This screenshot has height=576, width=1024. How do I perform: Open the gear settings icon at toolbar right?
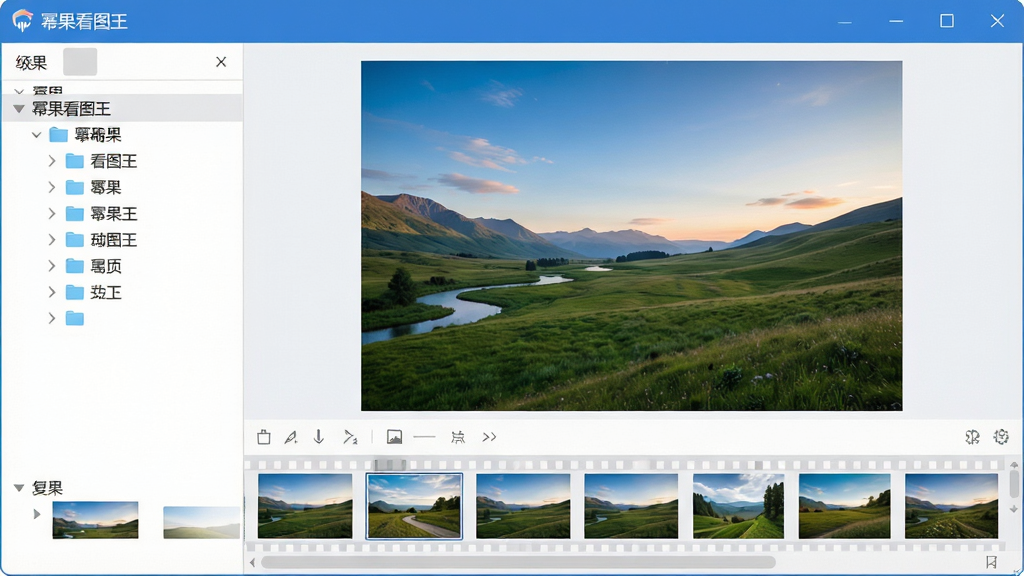[1001, 437]
